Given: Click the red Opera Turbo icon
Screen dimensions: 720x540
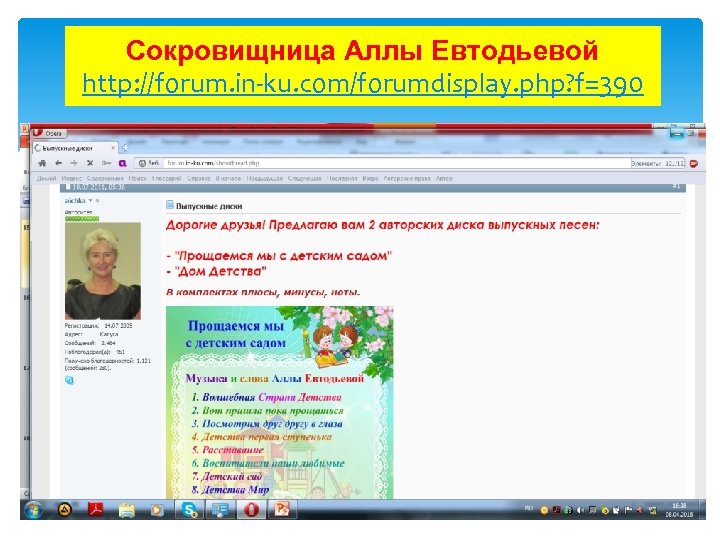Looking at the screenshot, I should tap(694, 163).
